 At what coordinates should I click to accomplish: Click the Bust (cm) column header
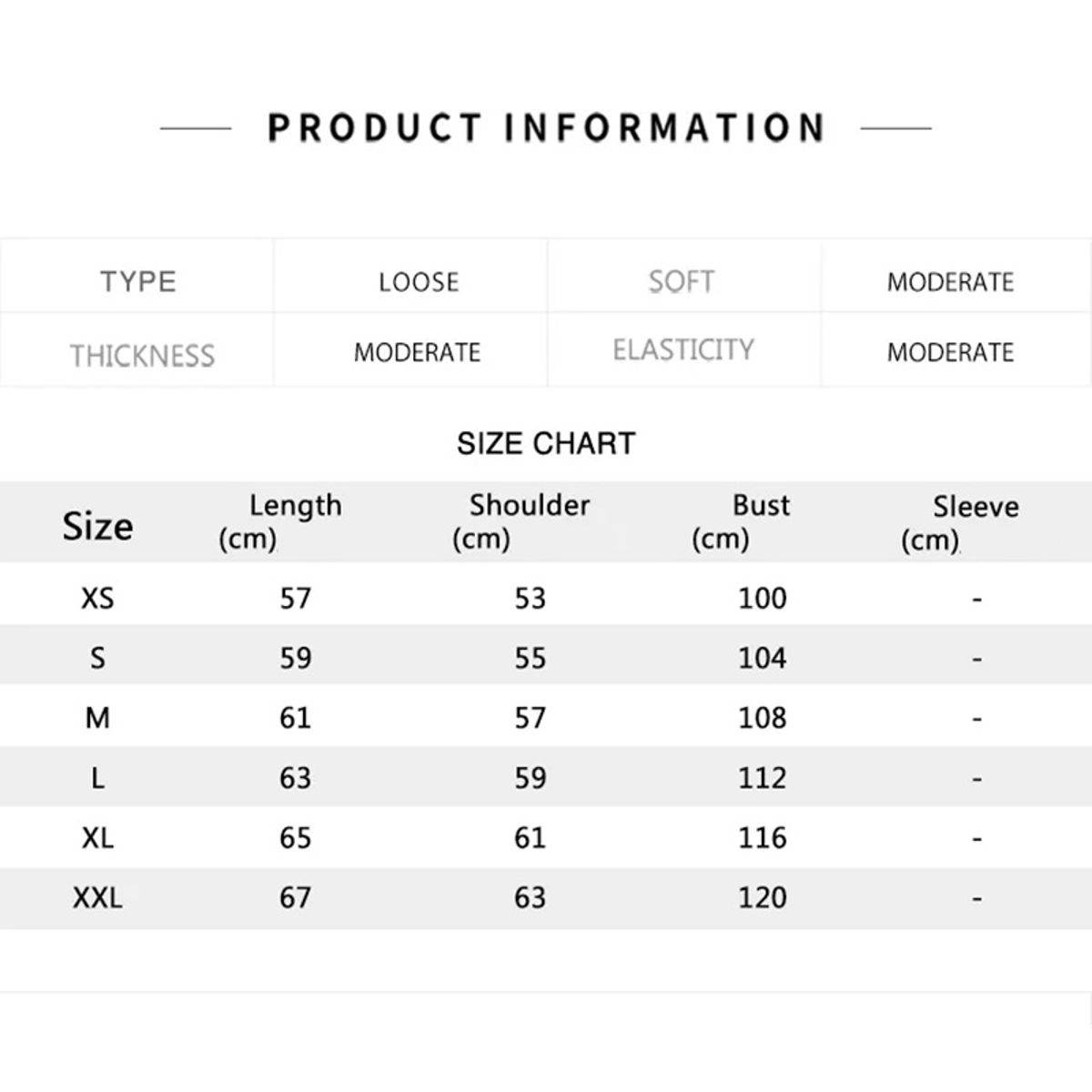(741, 521)
